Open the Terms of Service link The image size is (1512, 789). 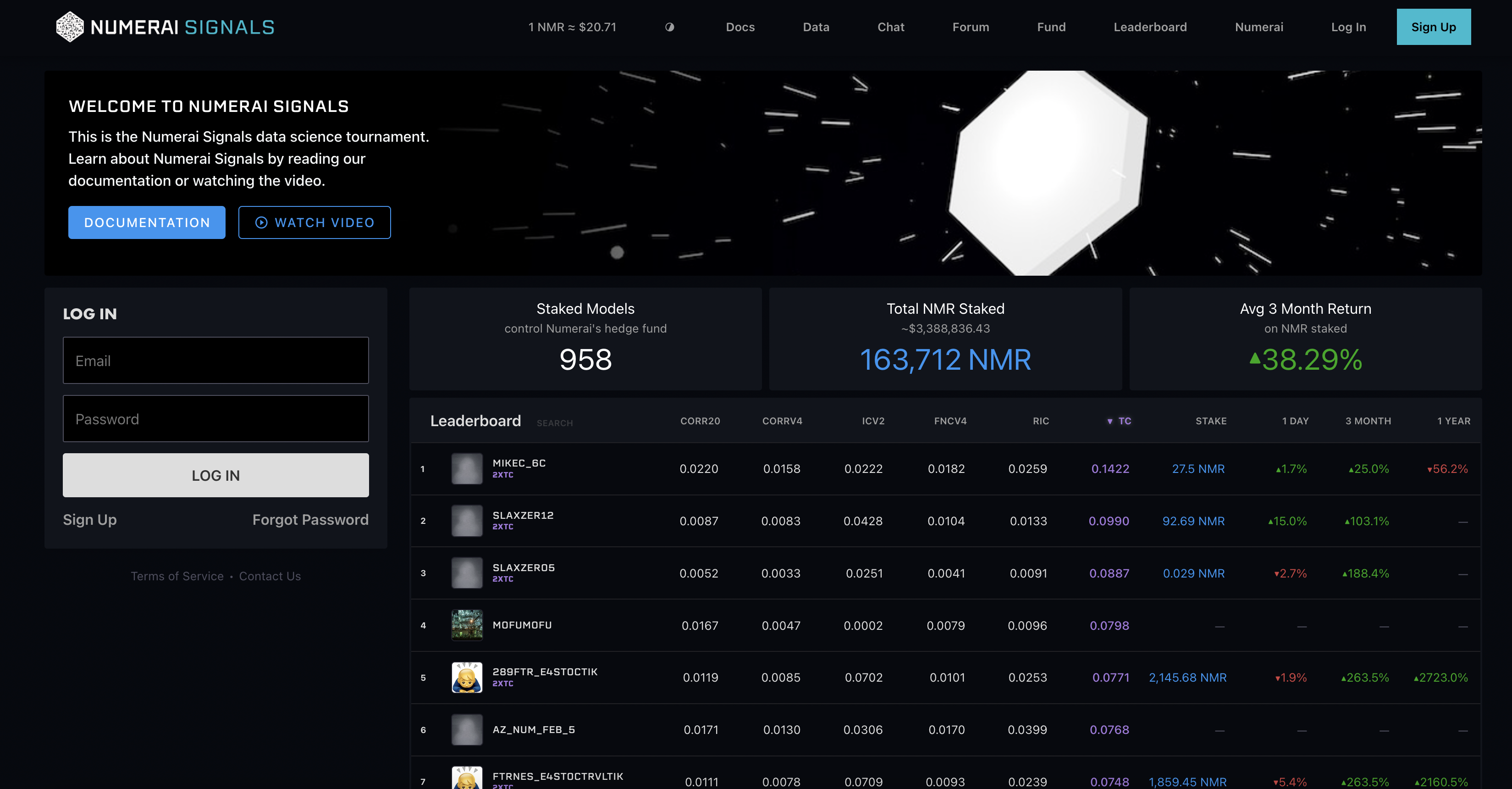pyautogui.click(x=177, y=576)
